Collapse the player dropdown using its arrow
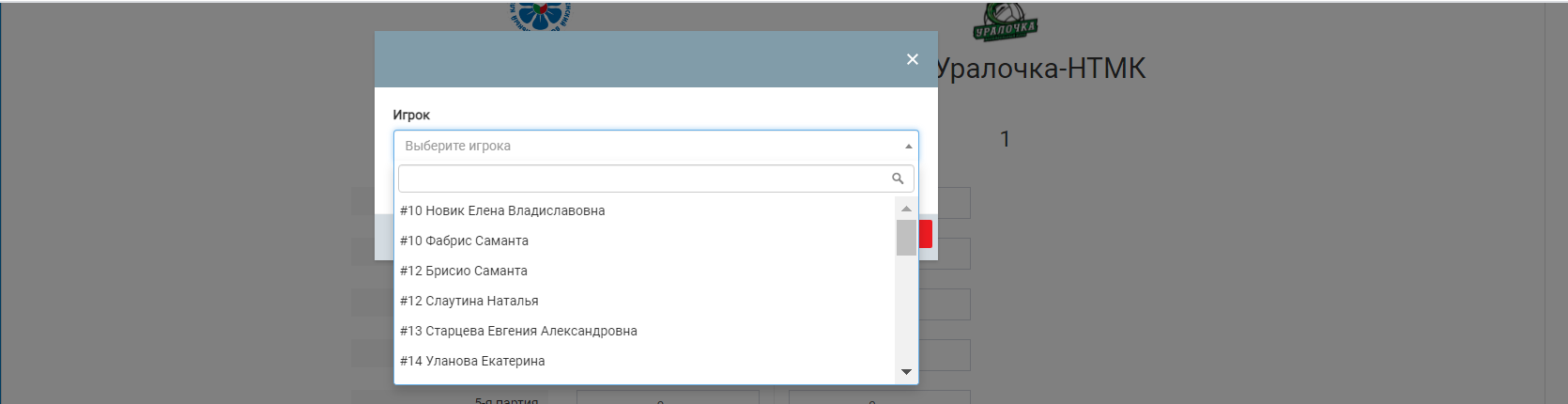This screenshot has height=404, width=1568. click(x=908, y=147)
